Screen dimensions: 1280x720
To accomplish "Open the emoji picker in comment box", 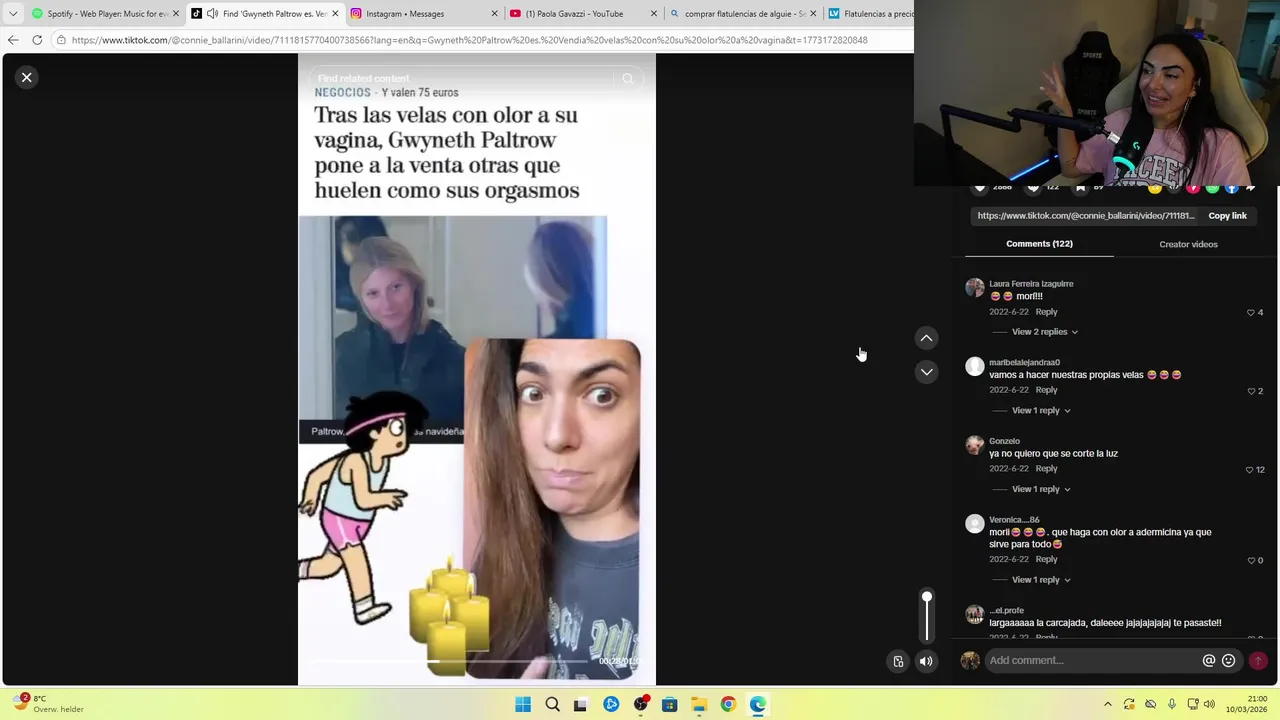I will (1229, 661).
